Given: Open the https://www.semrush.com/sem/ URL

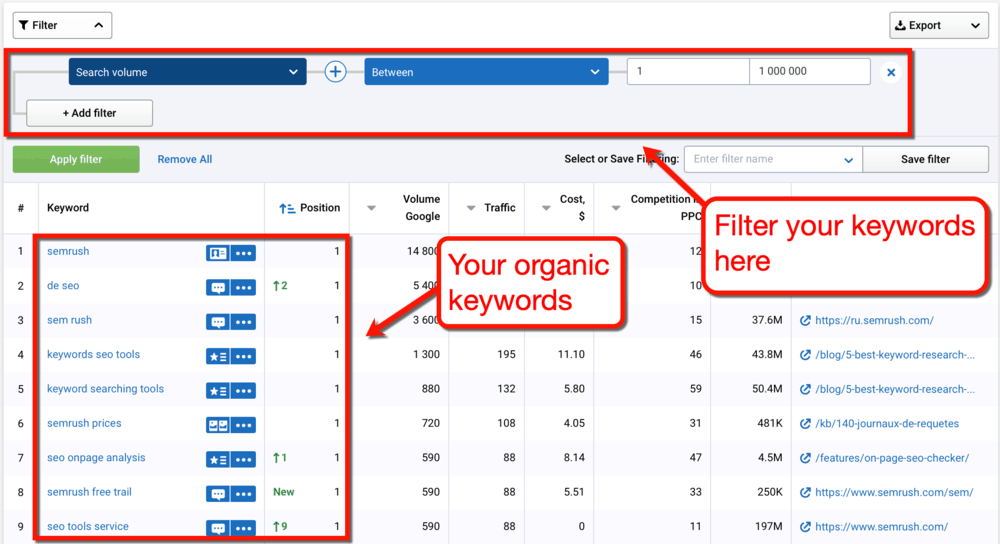Looking at the screenshot, I should [894, 492].
